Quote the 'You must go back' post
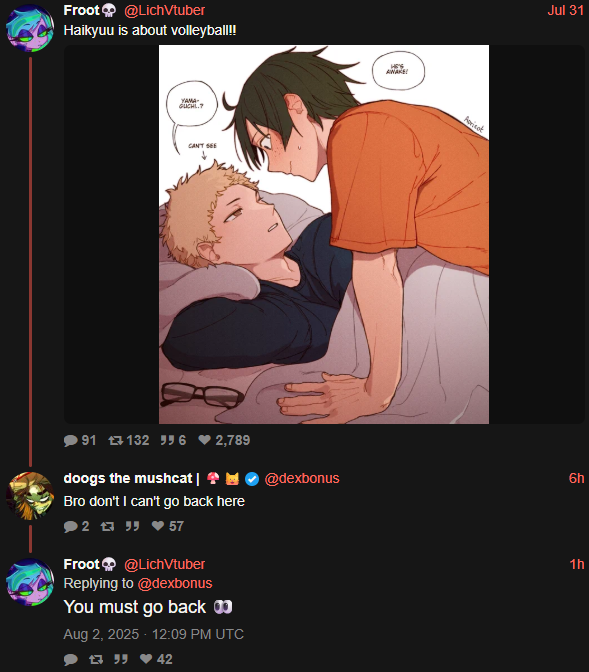Screen dimensions: 589x672 121,659
